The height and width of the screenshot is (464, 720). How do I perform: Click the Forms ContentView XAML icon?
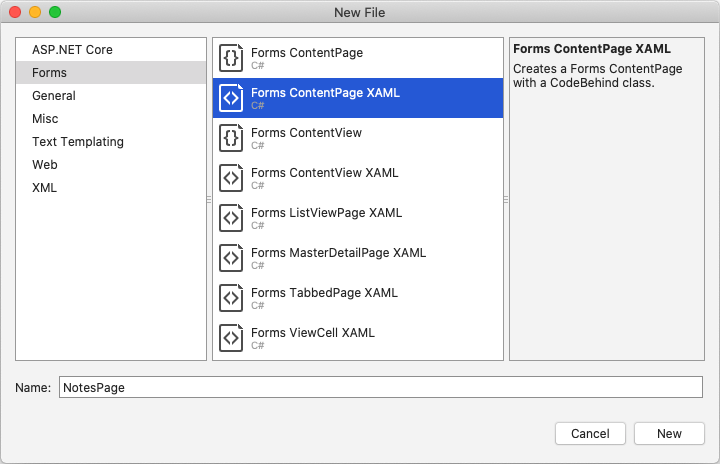coord(231,178)
